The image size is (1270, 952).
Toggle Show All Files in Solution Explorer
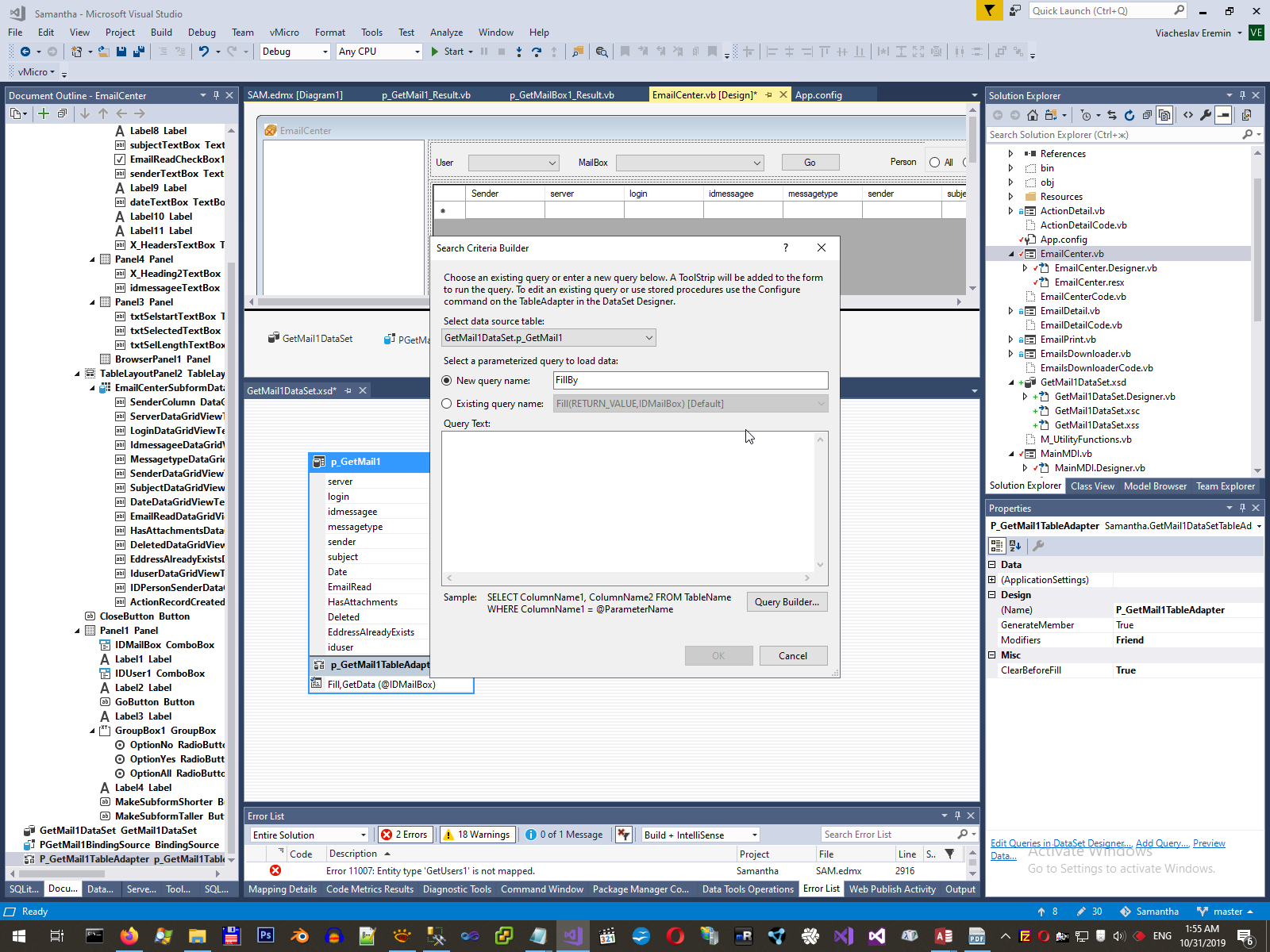[1164, 115]
